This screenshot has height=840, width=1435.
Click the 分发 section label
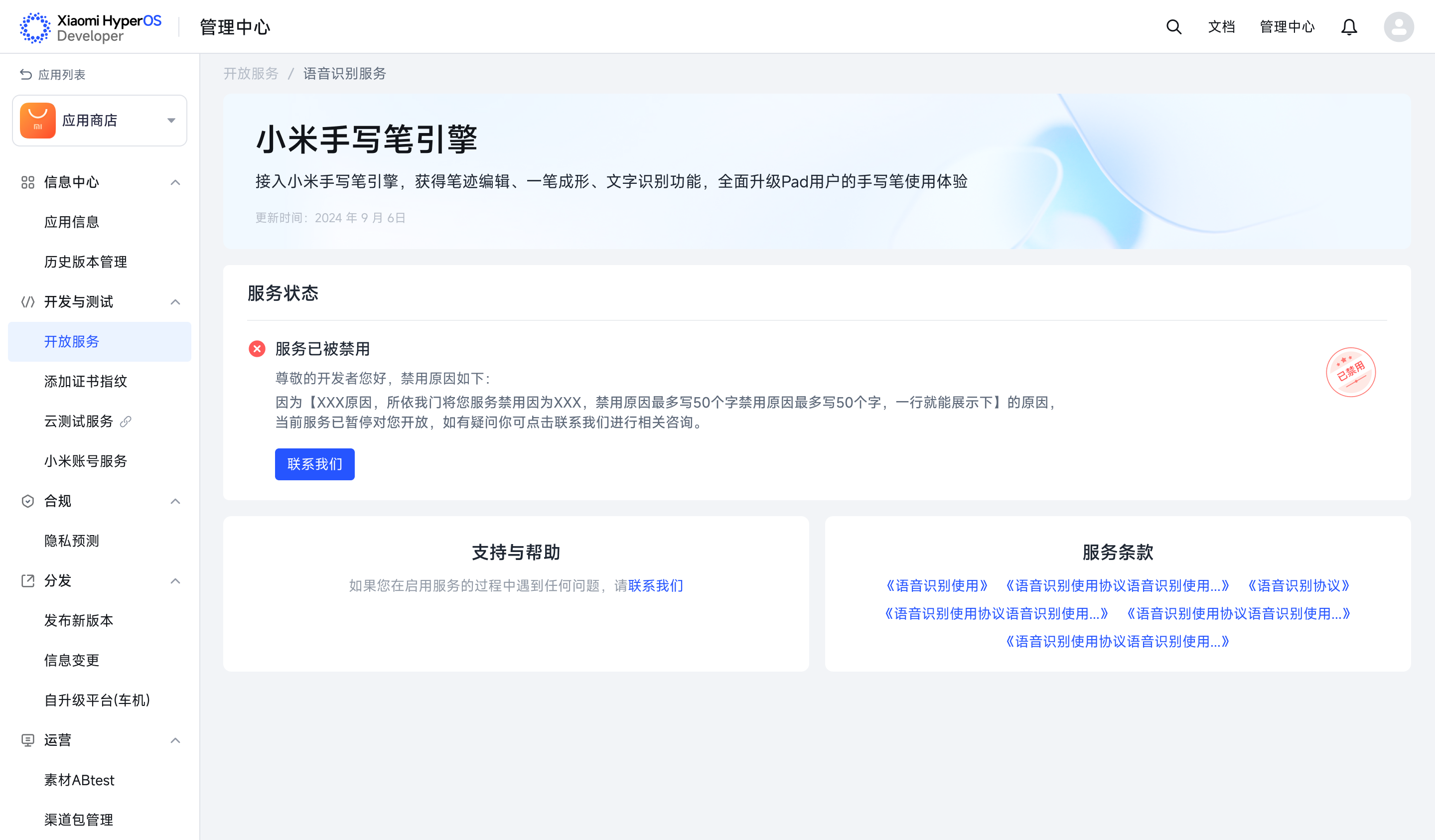pos(57,581)
